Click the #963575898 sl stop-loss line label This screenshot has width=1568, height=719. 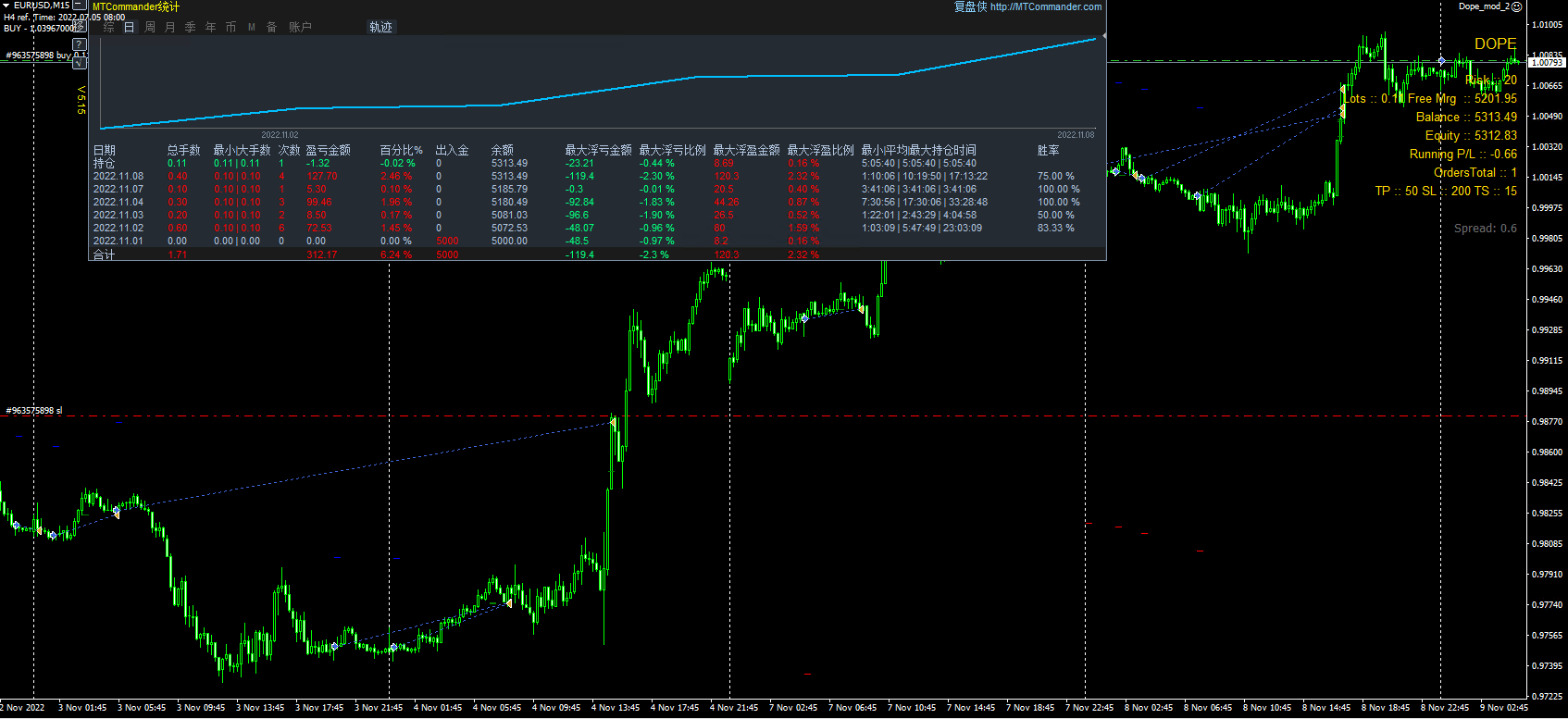click(34, 410)
